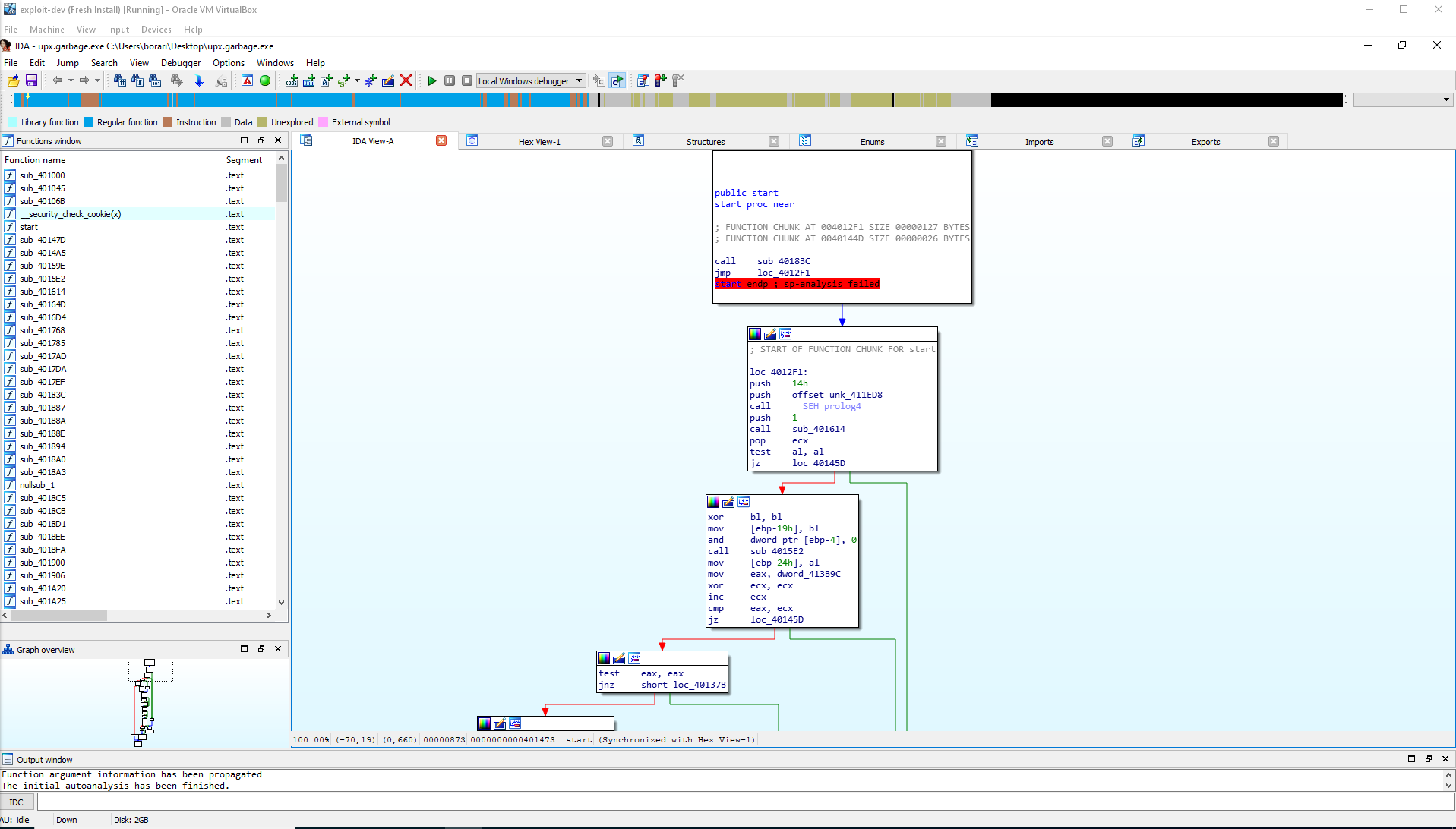The height and width of the screenshot is (829, 1456).
Task: Expand the forward-navigation history dropdown
Action: pos(97,80)
